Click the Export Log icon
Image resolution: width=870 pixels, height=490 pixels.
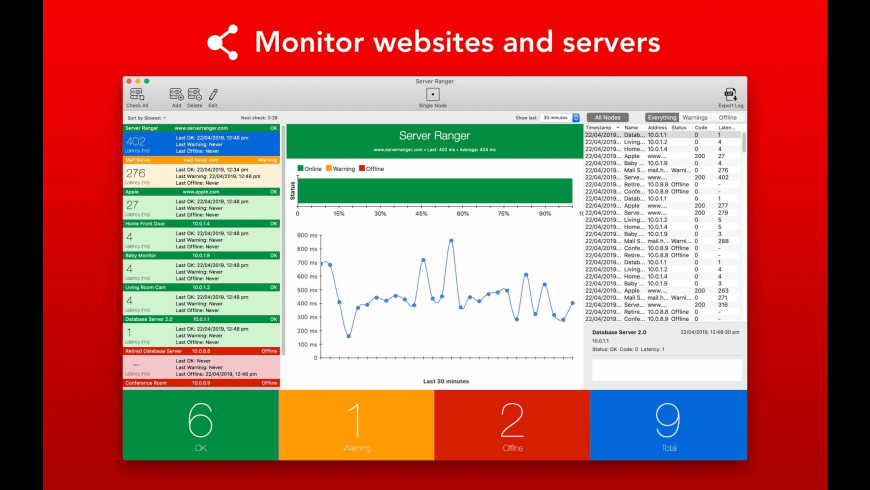pyautogui.click(x=730, y=94)
